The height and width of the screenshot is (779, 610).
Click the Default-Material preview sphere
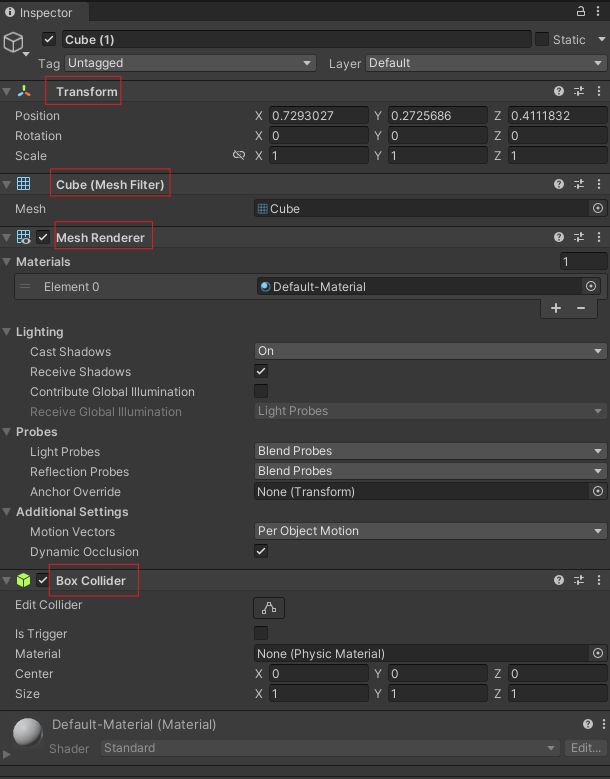pyautogui.click(x=27, y=732)
